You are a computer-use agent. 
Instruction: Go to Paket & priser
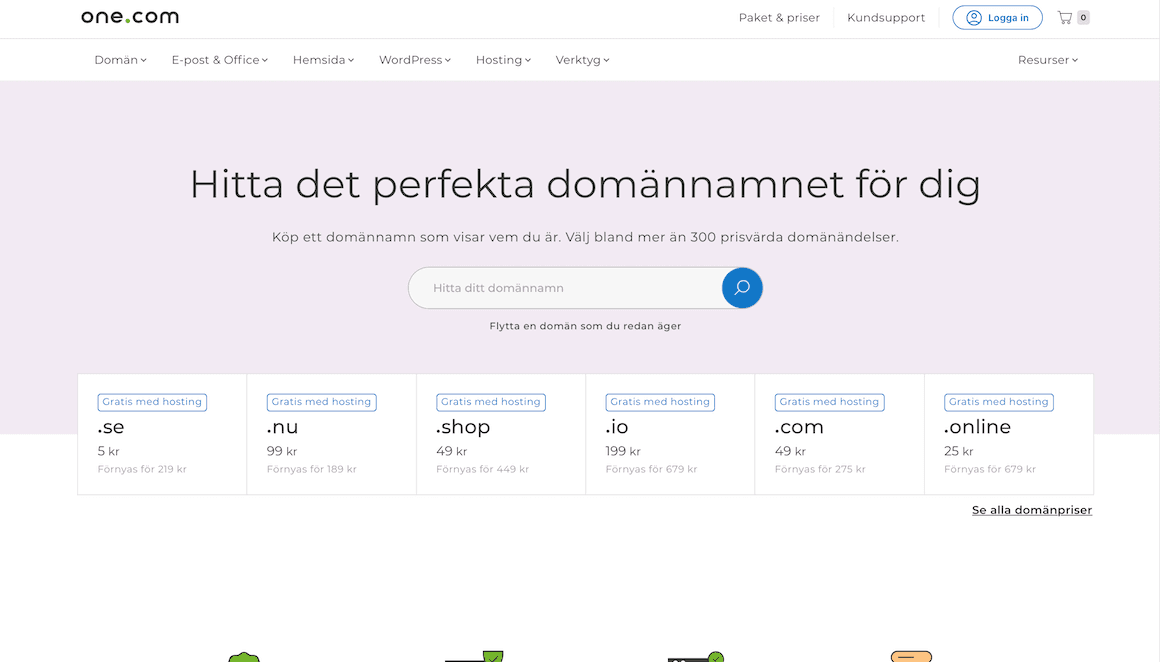click(x=779, y=18)
